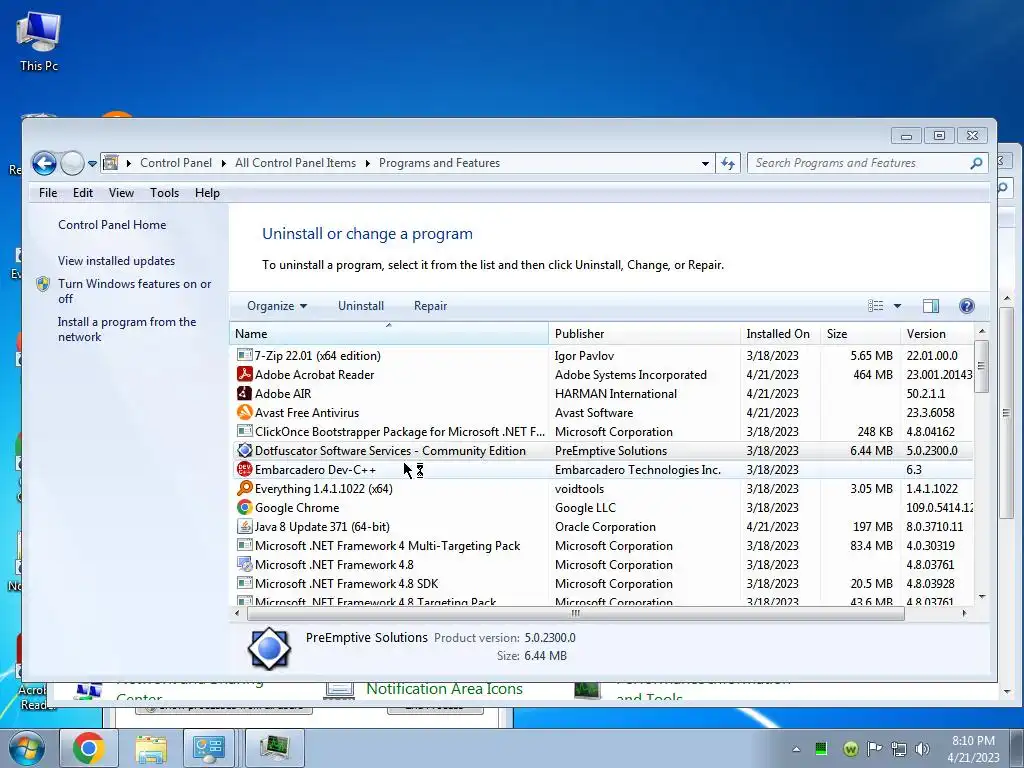Open the Edit menu
This screenshot has height=768, width=1024.
point(83,193)
